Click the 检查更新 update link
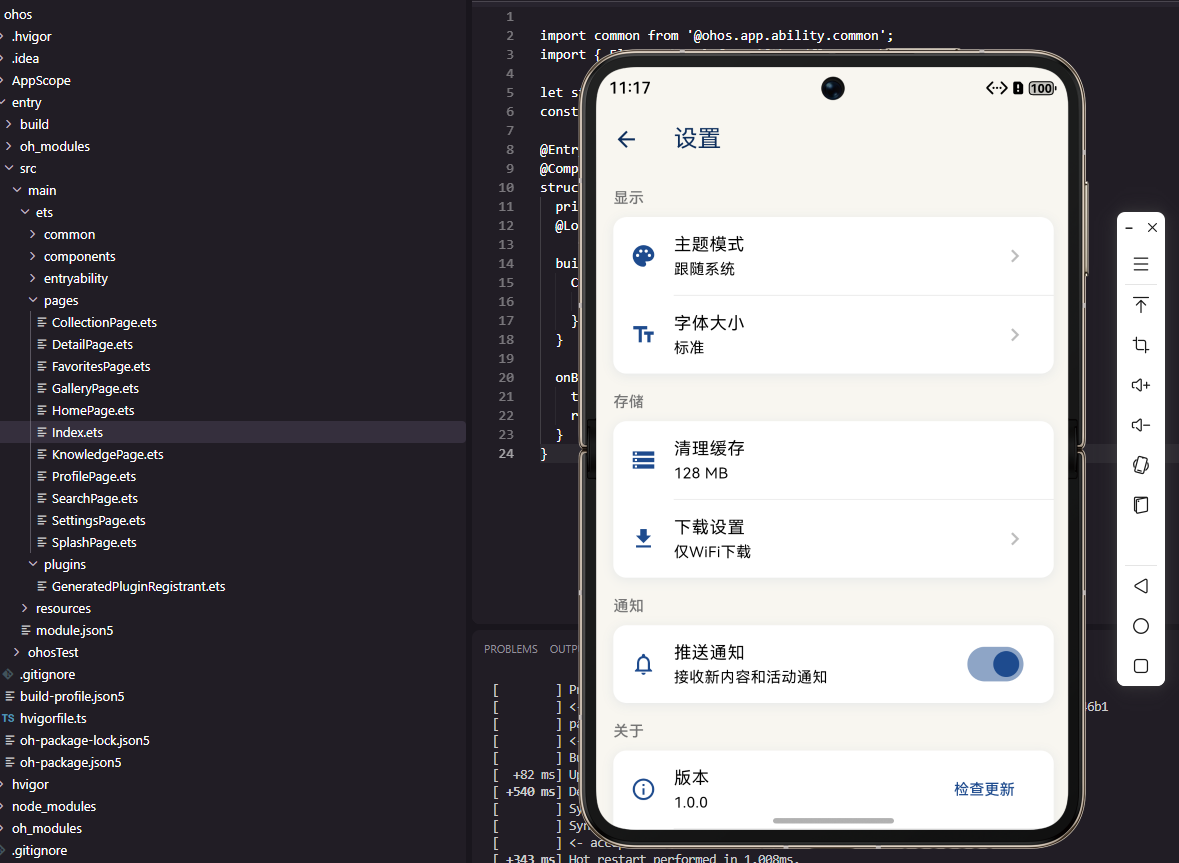Viewport: 1179px width, 863px height. 984,789
